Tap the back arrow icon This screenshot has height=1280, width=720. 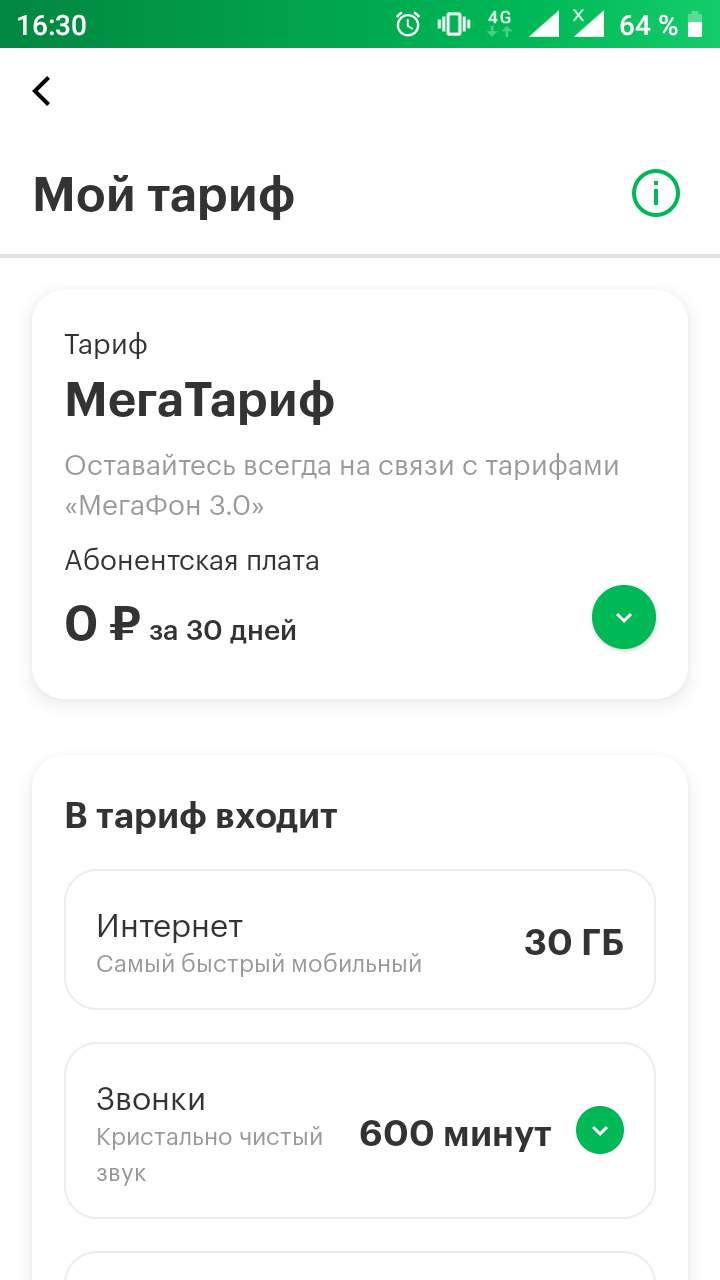[x=41, y=91]
